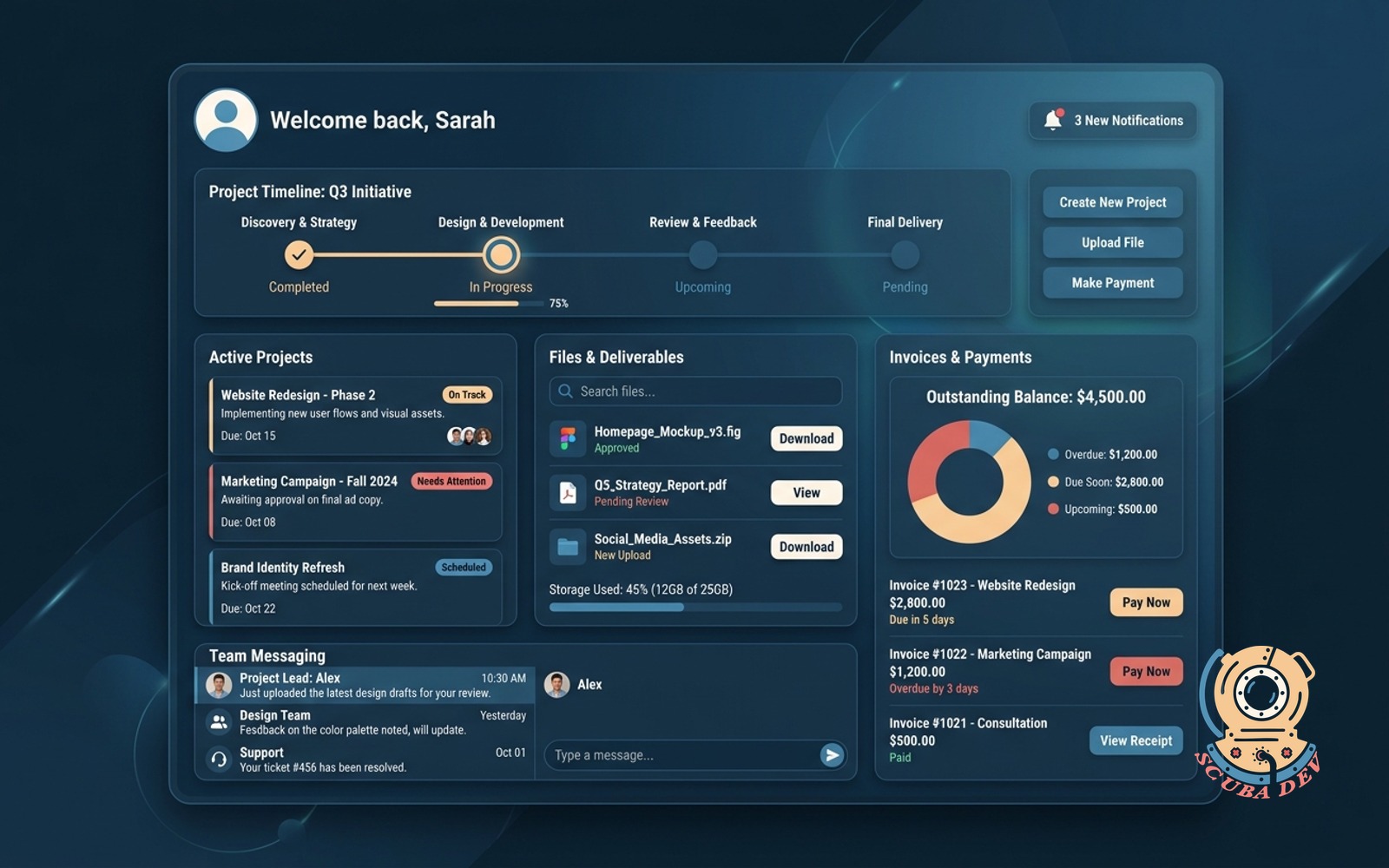The height and width of the screenshot is (868, 1389).
Task: Download Homepage_Mockup_v3.fig
Action: coord(806,438)
